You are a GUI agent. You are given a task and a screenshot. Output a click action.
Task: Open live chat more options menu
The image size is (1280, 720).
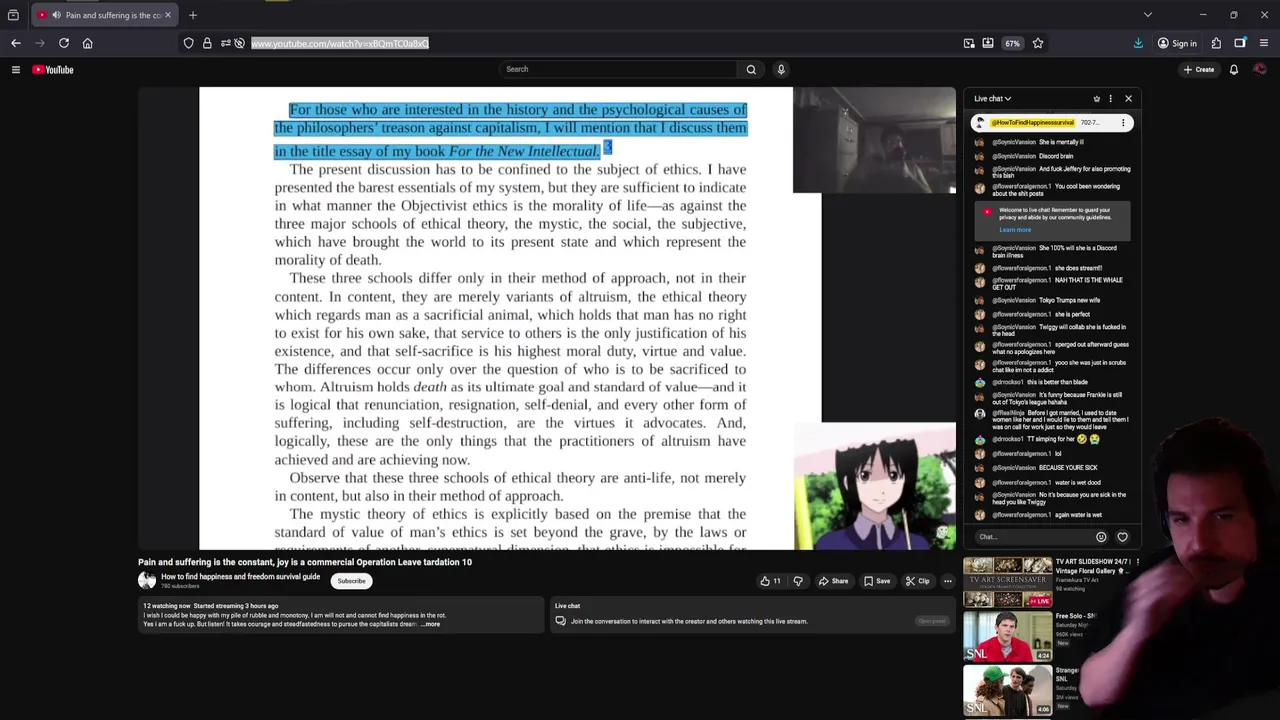pyautogui.click(x=1110, y=99)
